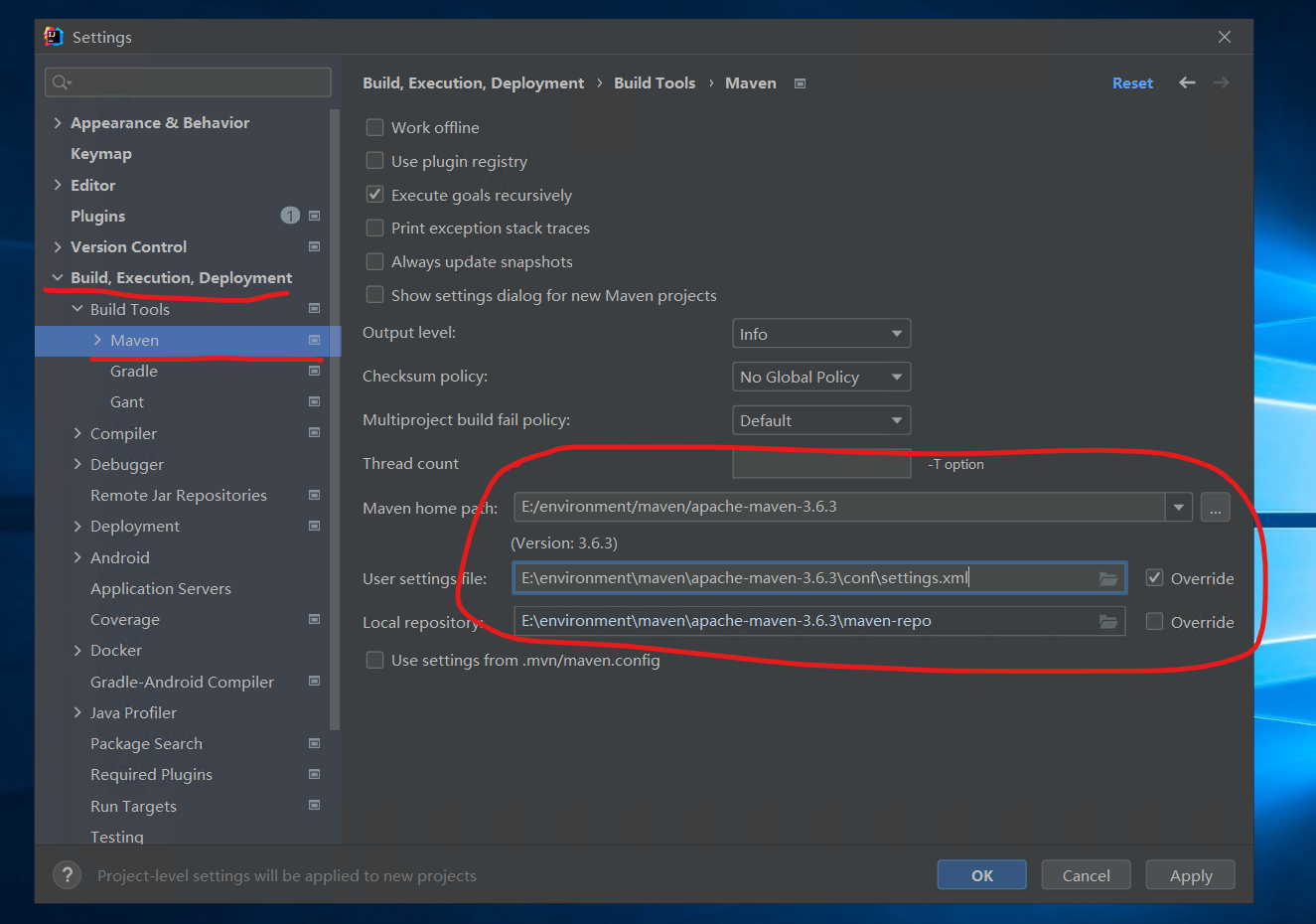1316x924 pixels.
Task: Click the ... browse button for Maven home
Action: pyautogui.click(x=1216, y=507)
